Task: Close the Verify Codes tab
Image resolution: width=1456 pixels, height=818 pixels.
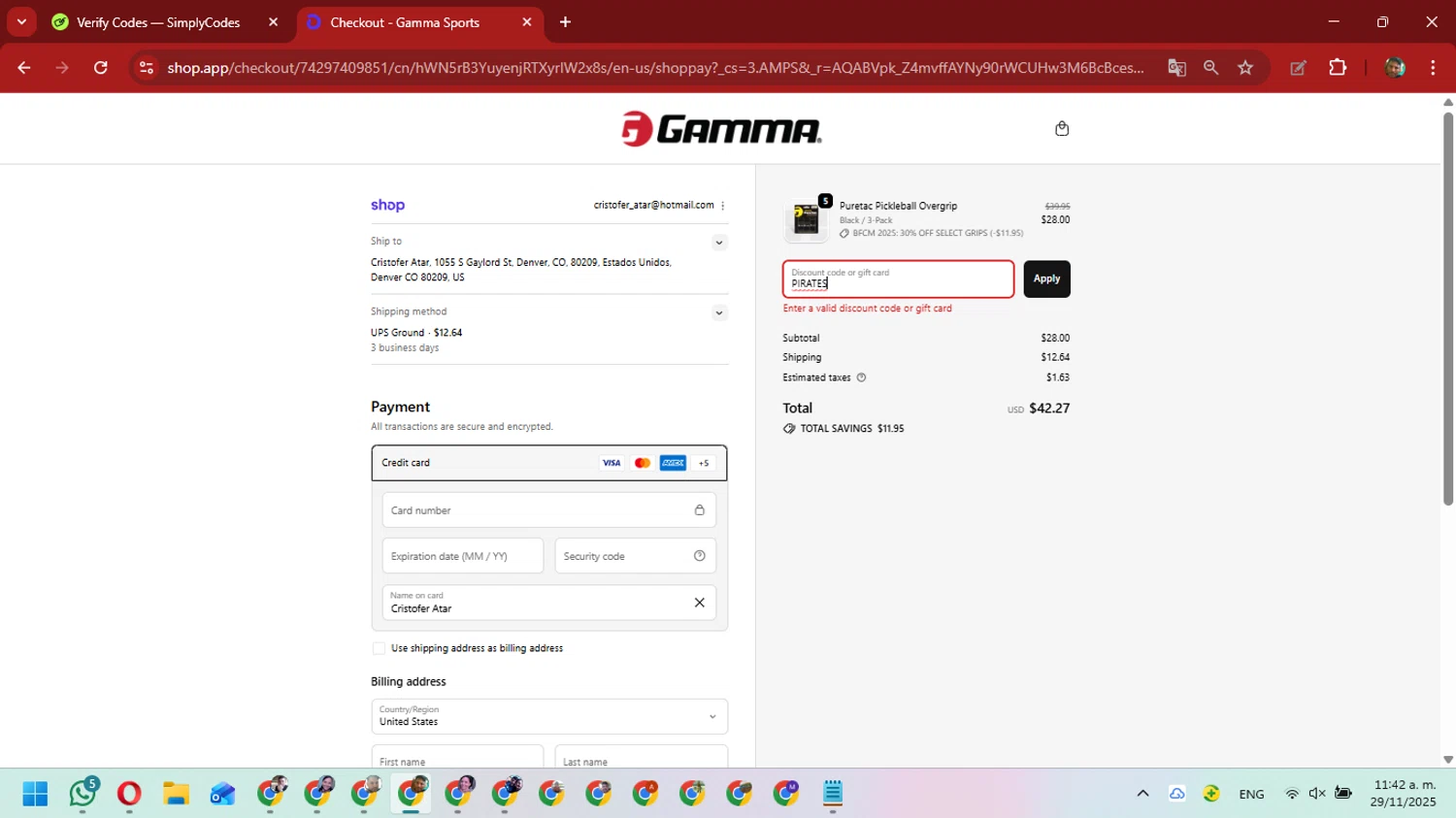Action: pos(273,22)
